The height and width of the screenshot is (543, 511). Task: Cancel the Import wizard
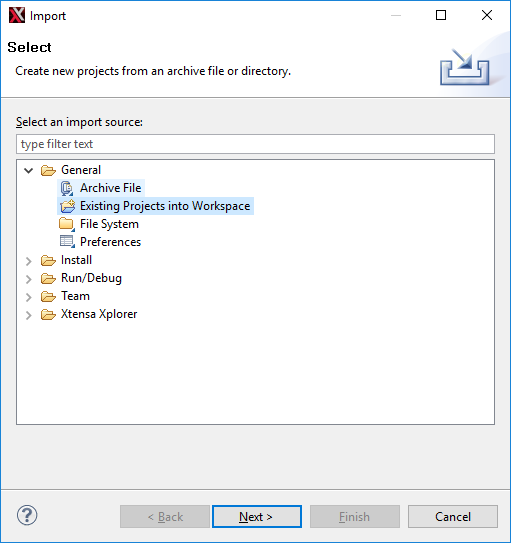pos(453,516)
